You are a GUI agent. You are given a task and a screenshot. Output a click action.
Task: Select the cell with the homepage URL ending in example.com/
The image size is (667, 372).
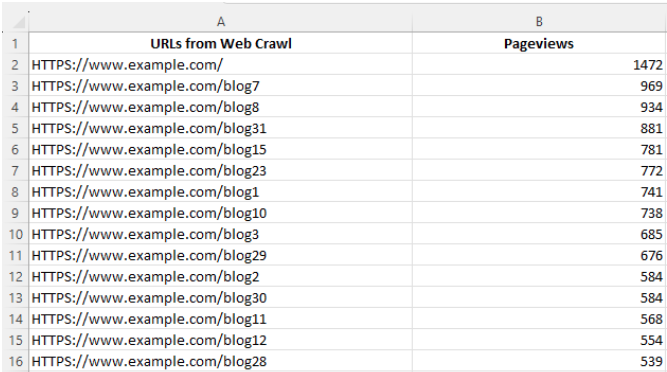pos(220,65)
